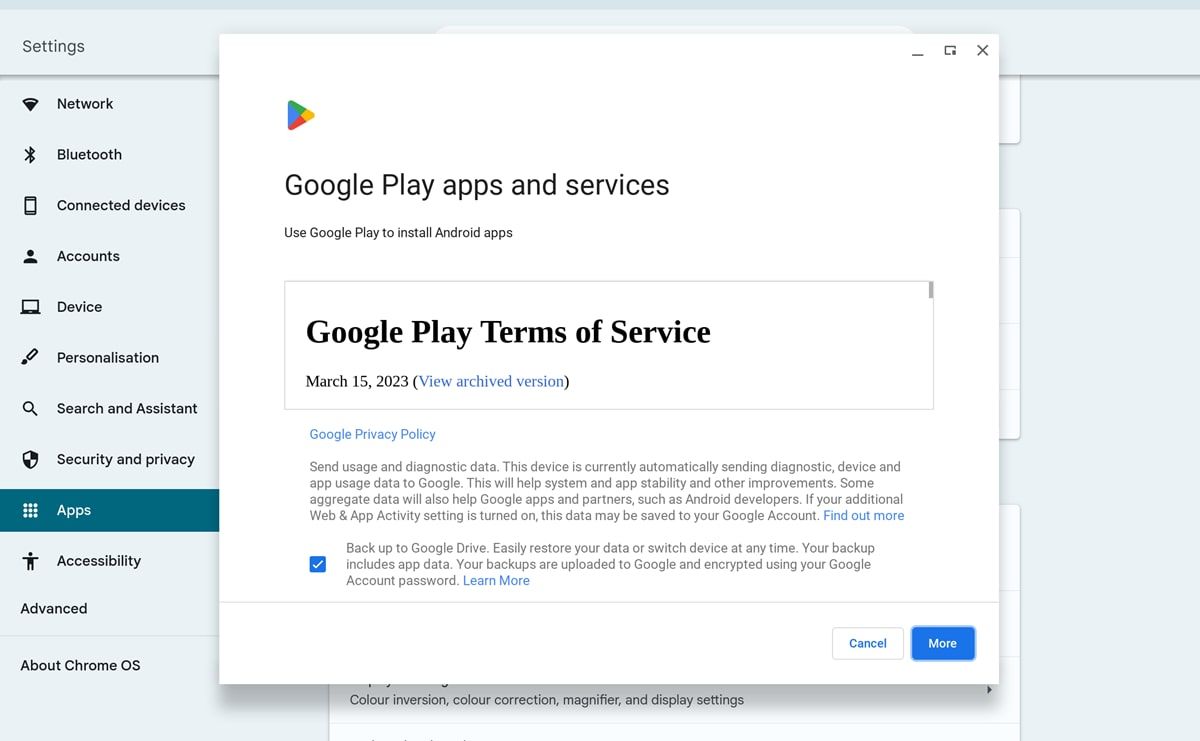Click the Google Play apps and services heading
Viewport: 1200px width, 741px height.
pos(477,186)
